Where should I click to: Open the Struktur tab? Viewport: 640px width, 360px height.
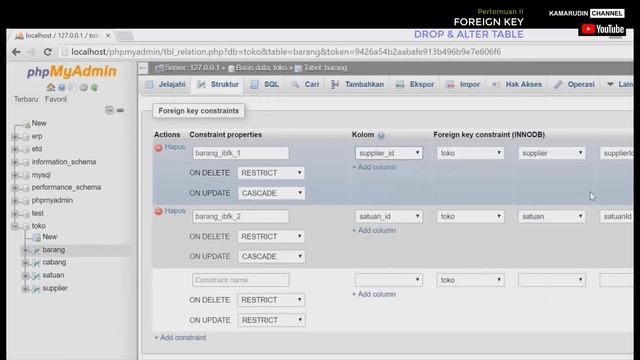click(218, 84)
